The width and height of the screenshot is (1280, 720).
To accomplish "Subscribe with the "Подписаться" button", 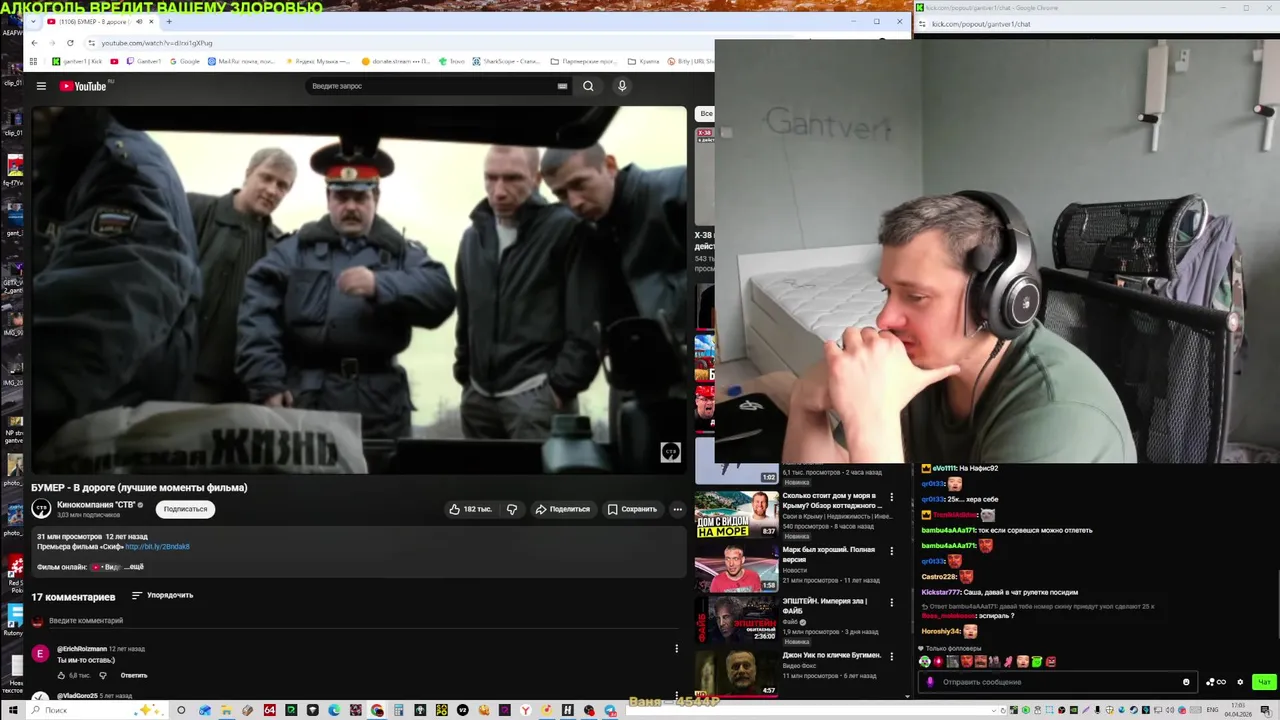I will coord(185,509).
